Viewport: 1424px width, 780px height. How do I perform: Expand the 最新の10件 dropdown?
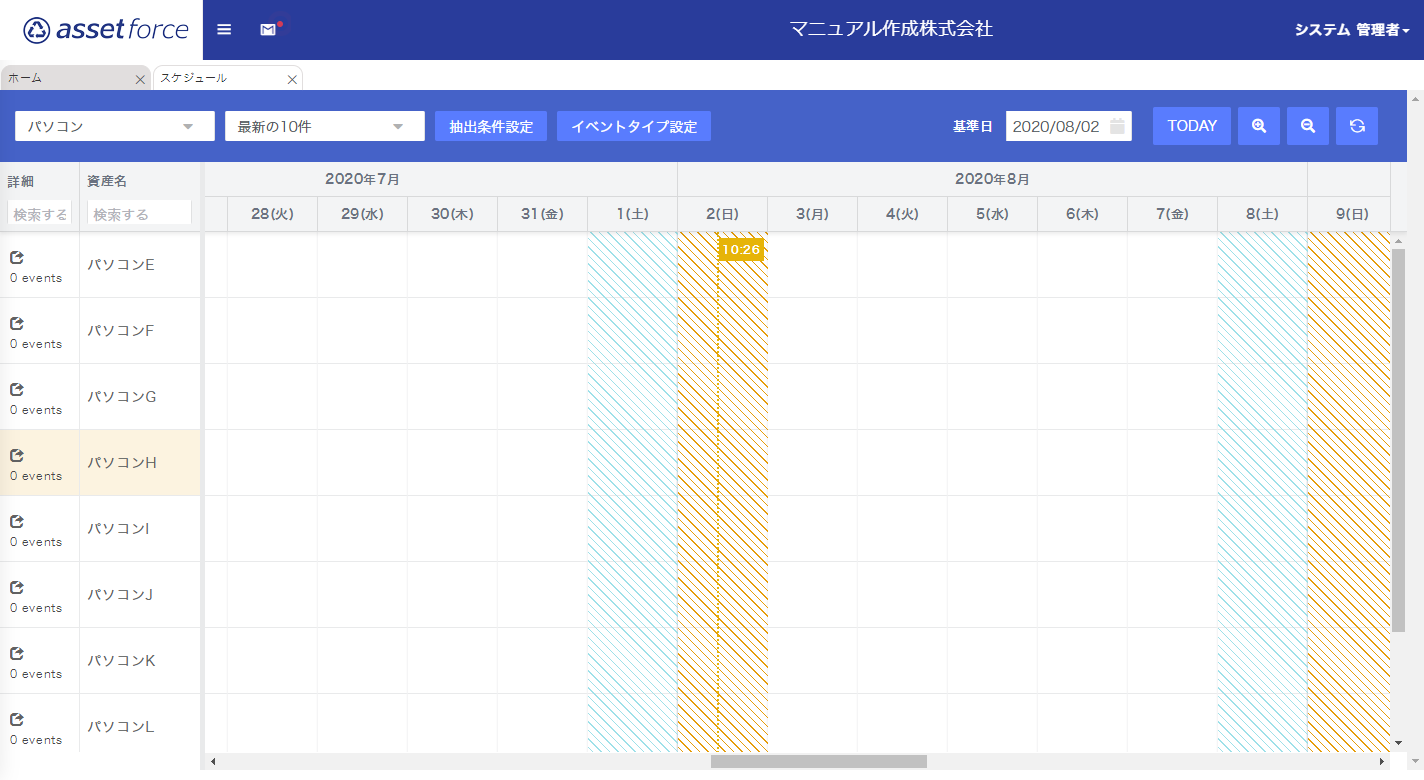pos(325,126)
